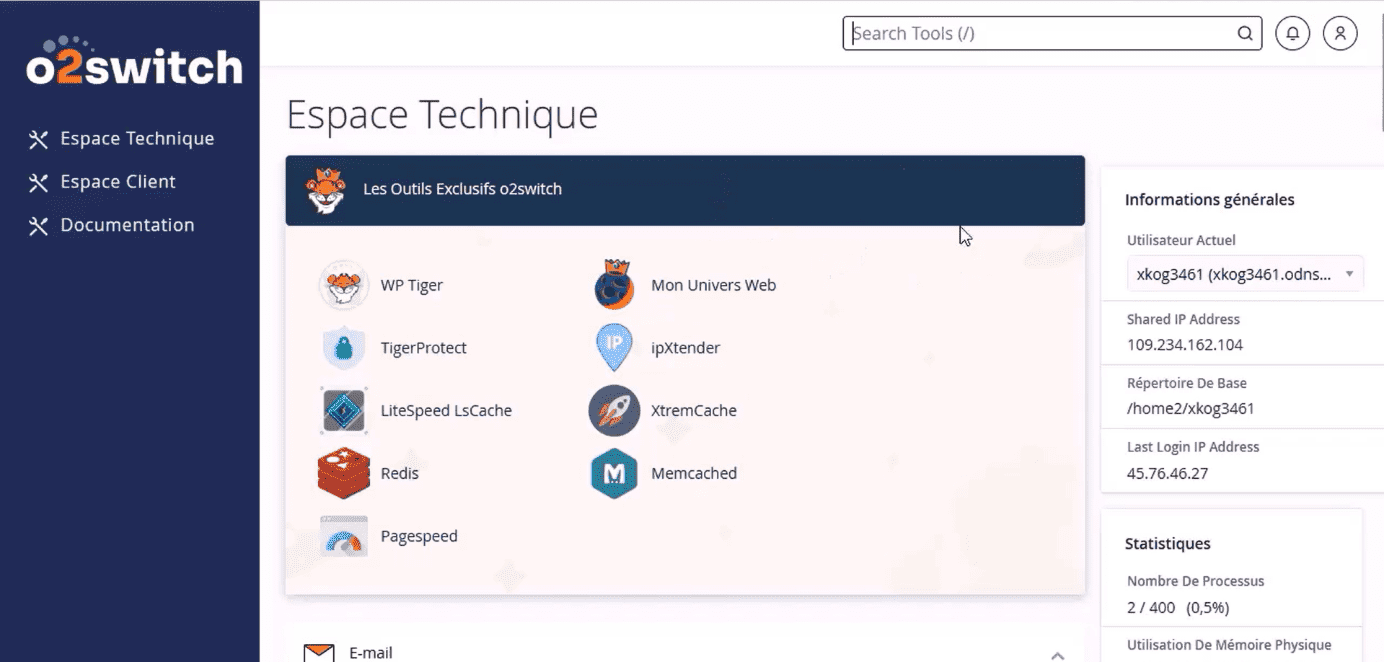Open the Pagespeed gauge icon
Screen dimensions: 1384x662
tap(344, 536)
